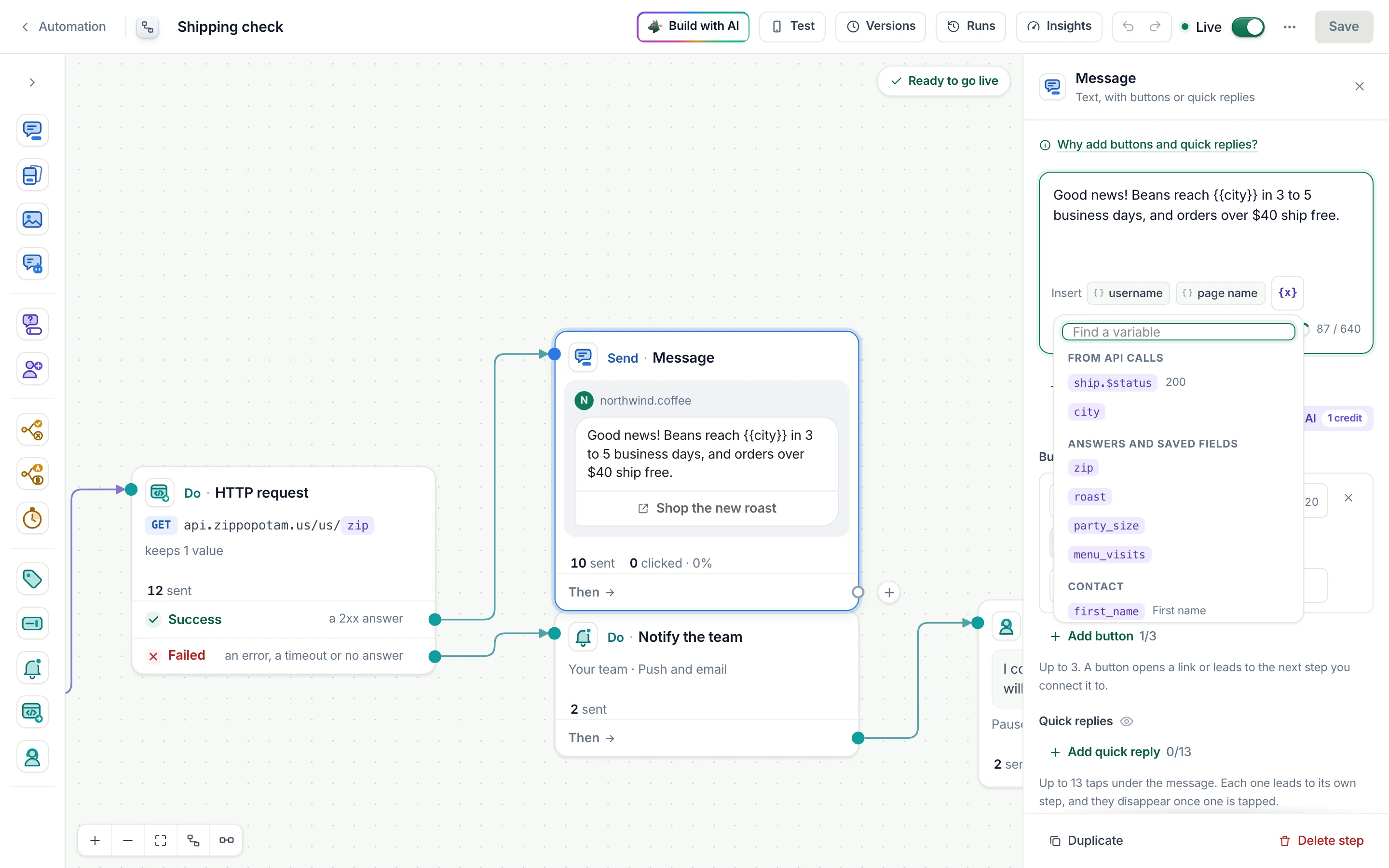Zoom in on the canvas with the plus
The height and width of the screenshot is (868, 1389).
95,841
